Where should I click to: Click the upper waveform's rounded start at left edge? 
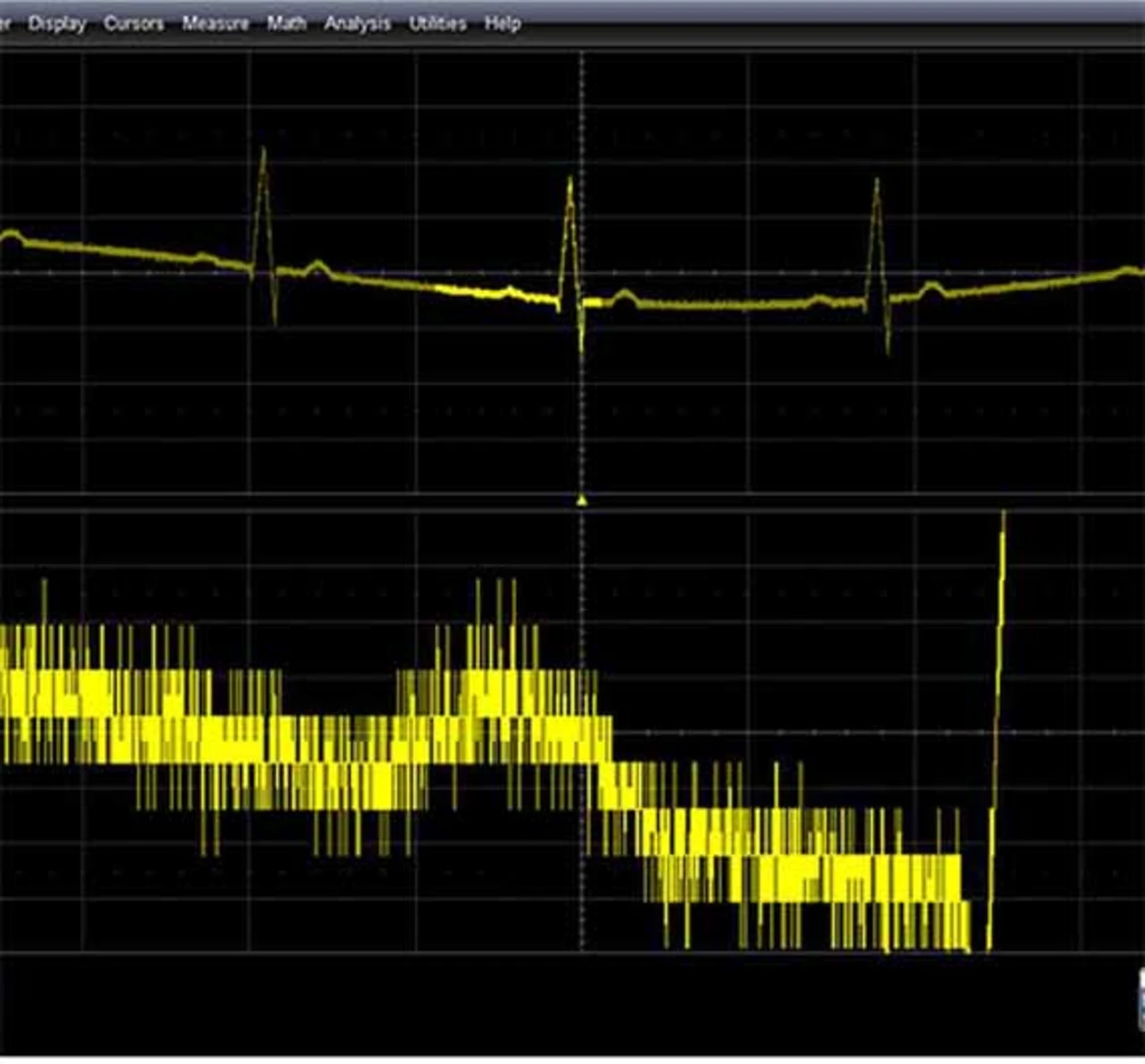click(11, 235)
